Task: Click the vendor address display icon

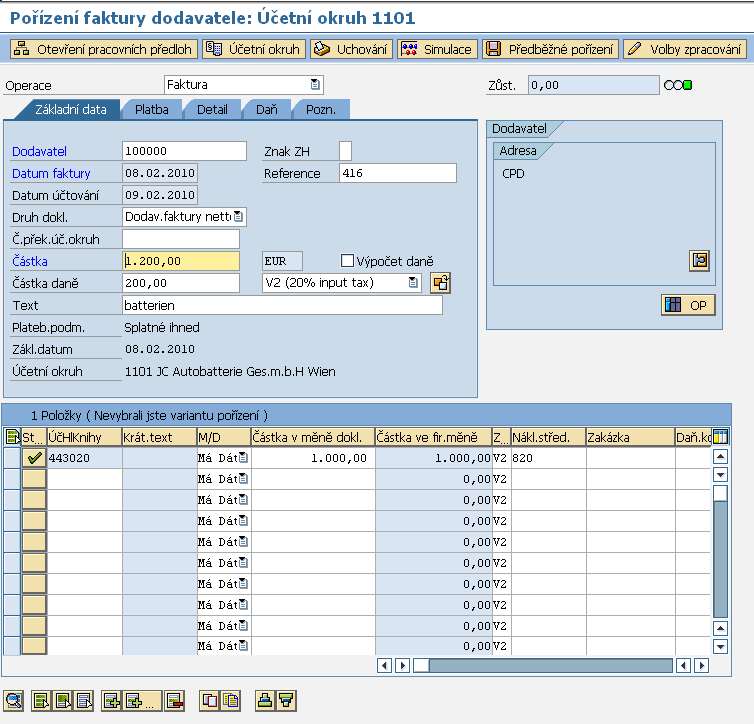Action: pos(699,261)
